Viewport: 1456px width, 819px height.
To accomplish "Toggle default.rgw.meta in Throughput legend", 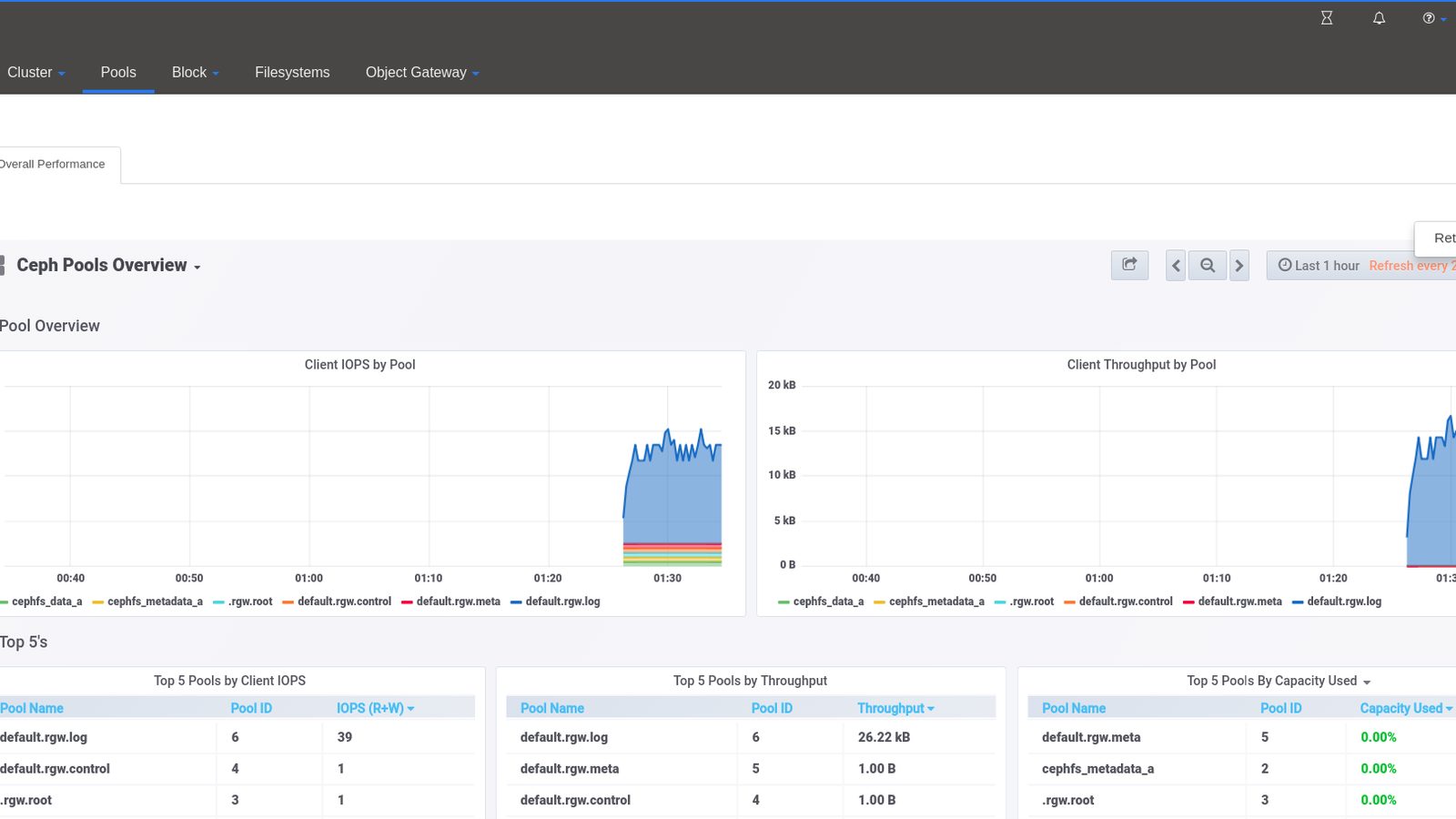I will [x=1239, y=602].
